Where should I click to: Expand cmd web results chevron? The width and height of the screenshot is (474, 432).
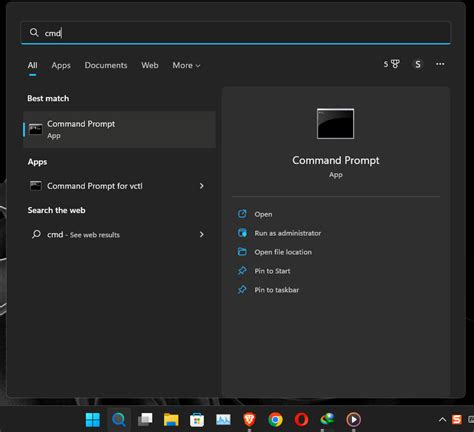tap(201, 234)
